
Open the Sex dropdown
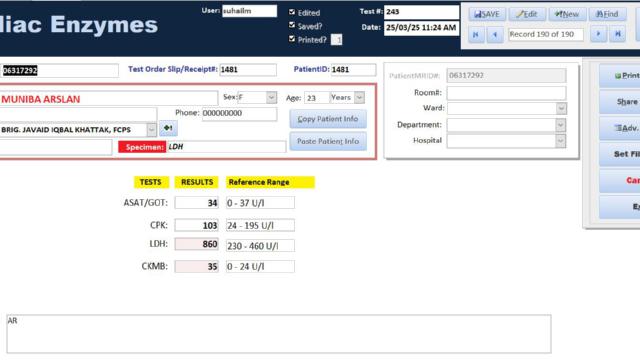click(271, 98)
